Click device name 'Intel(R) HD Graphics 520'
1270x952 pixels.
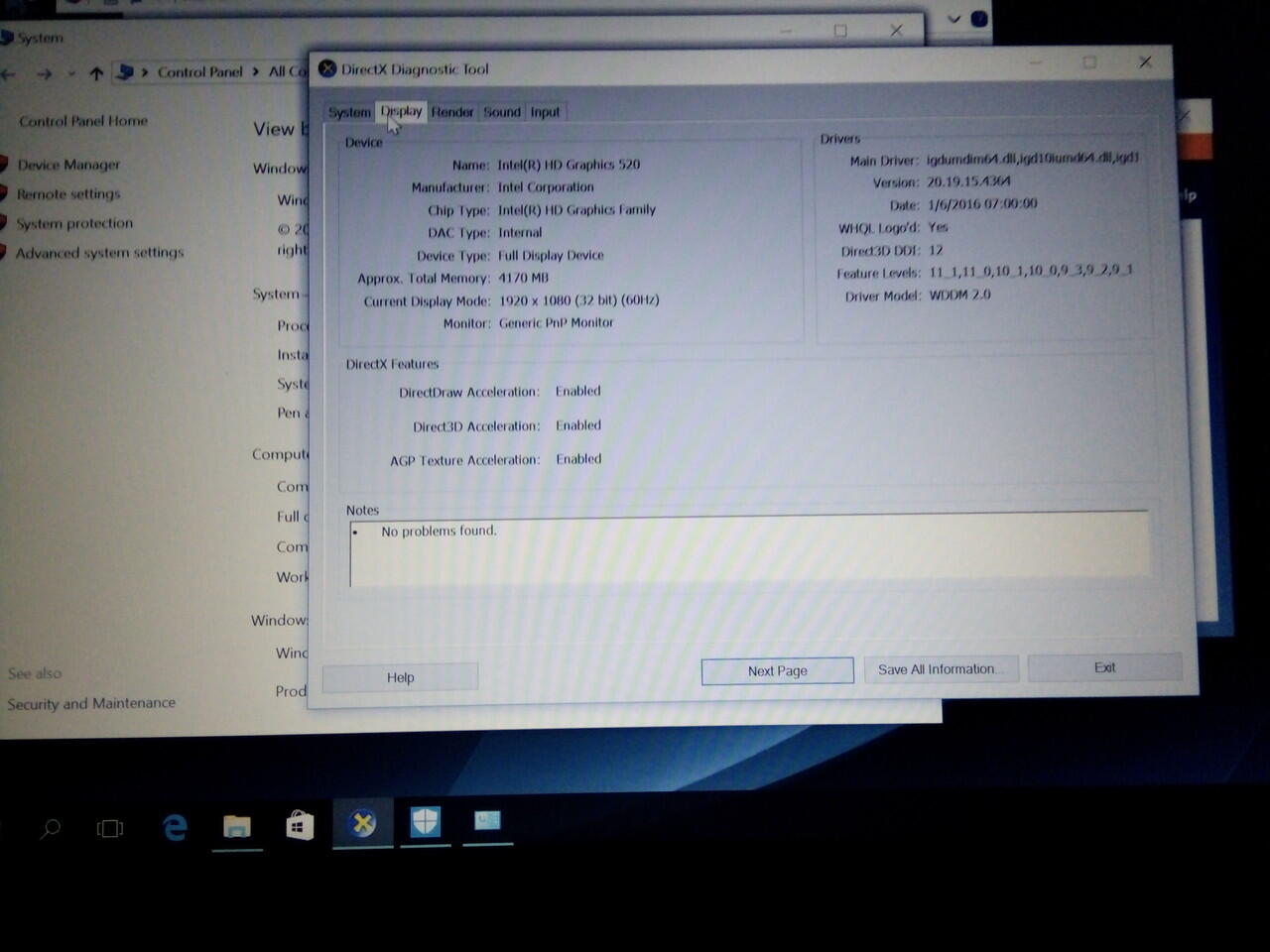click(x=569, y=165)
